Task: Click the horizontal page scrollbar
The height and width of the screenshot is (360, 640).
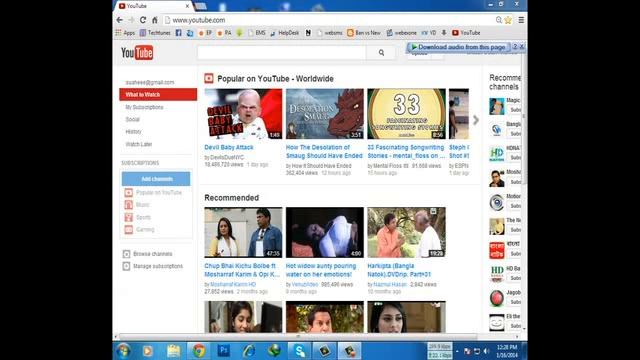Action: coord(298,337)
